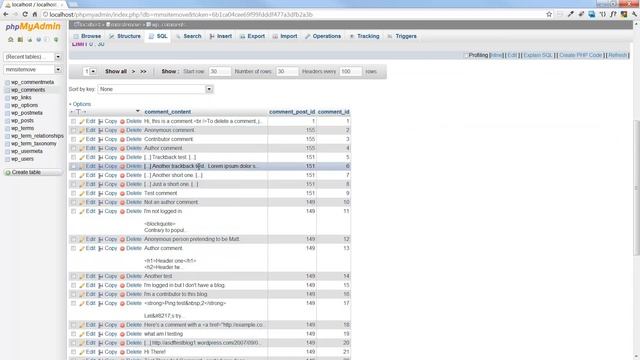Sort by comment_id column header
Screen dimensions: 640x360
click(333, 112)
